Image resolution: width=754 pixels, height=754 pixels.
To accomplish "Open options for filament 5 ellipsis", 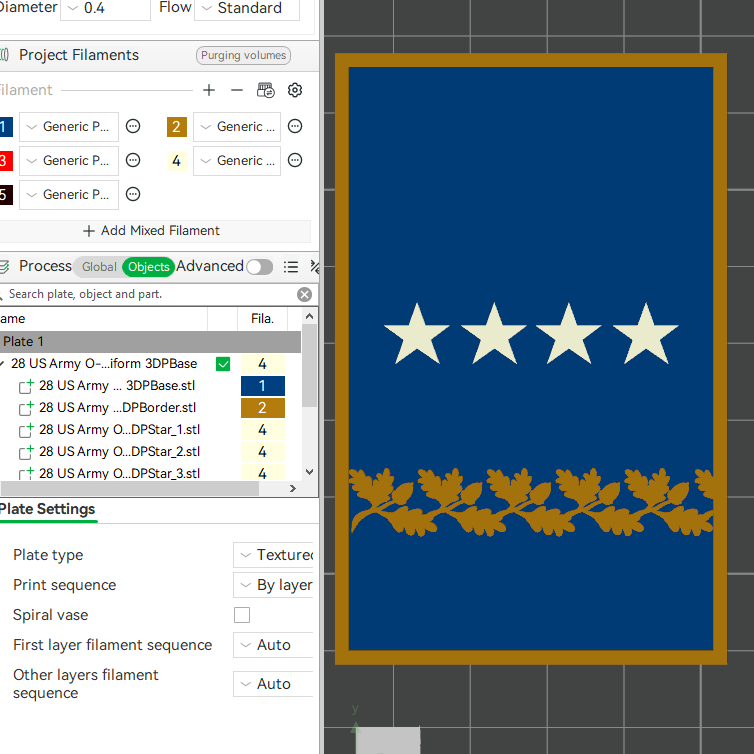I will coord(133,194).
